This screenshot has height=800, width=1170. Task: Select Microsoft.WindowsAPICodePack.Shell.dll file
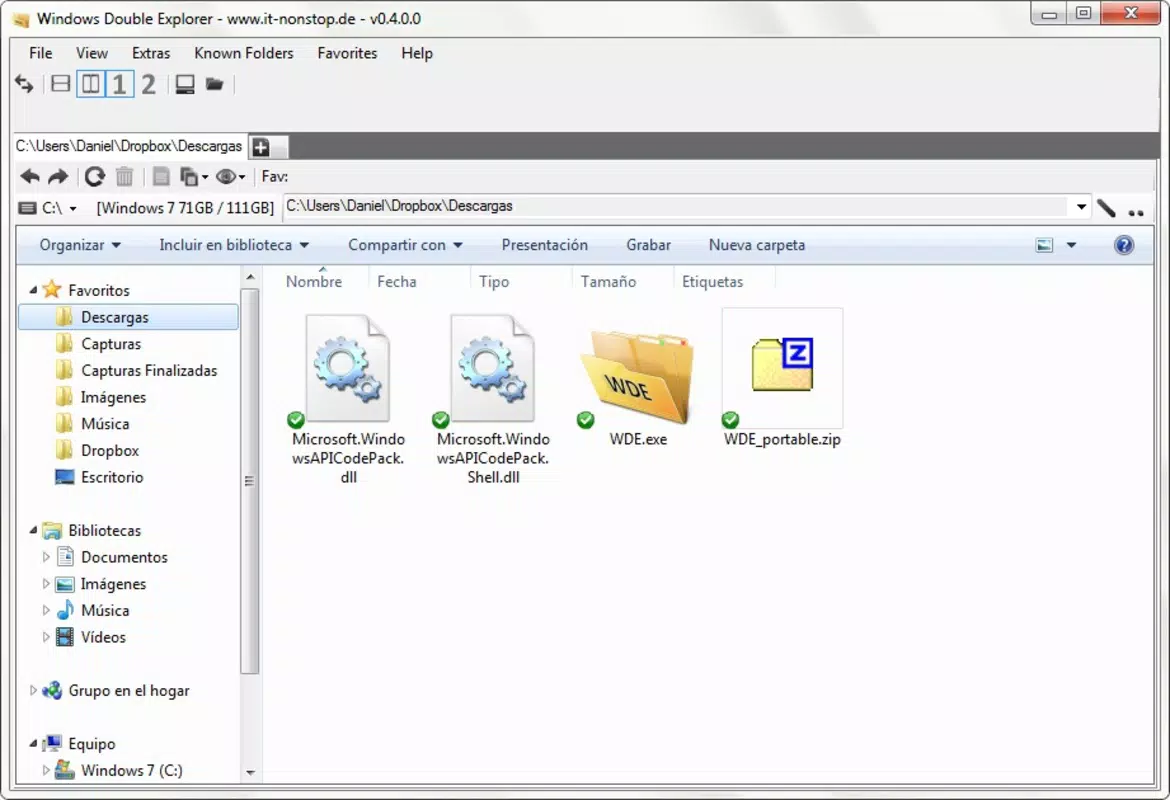492,399
